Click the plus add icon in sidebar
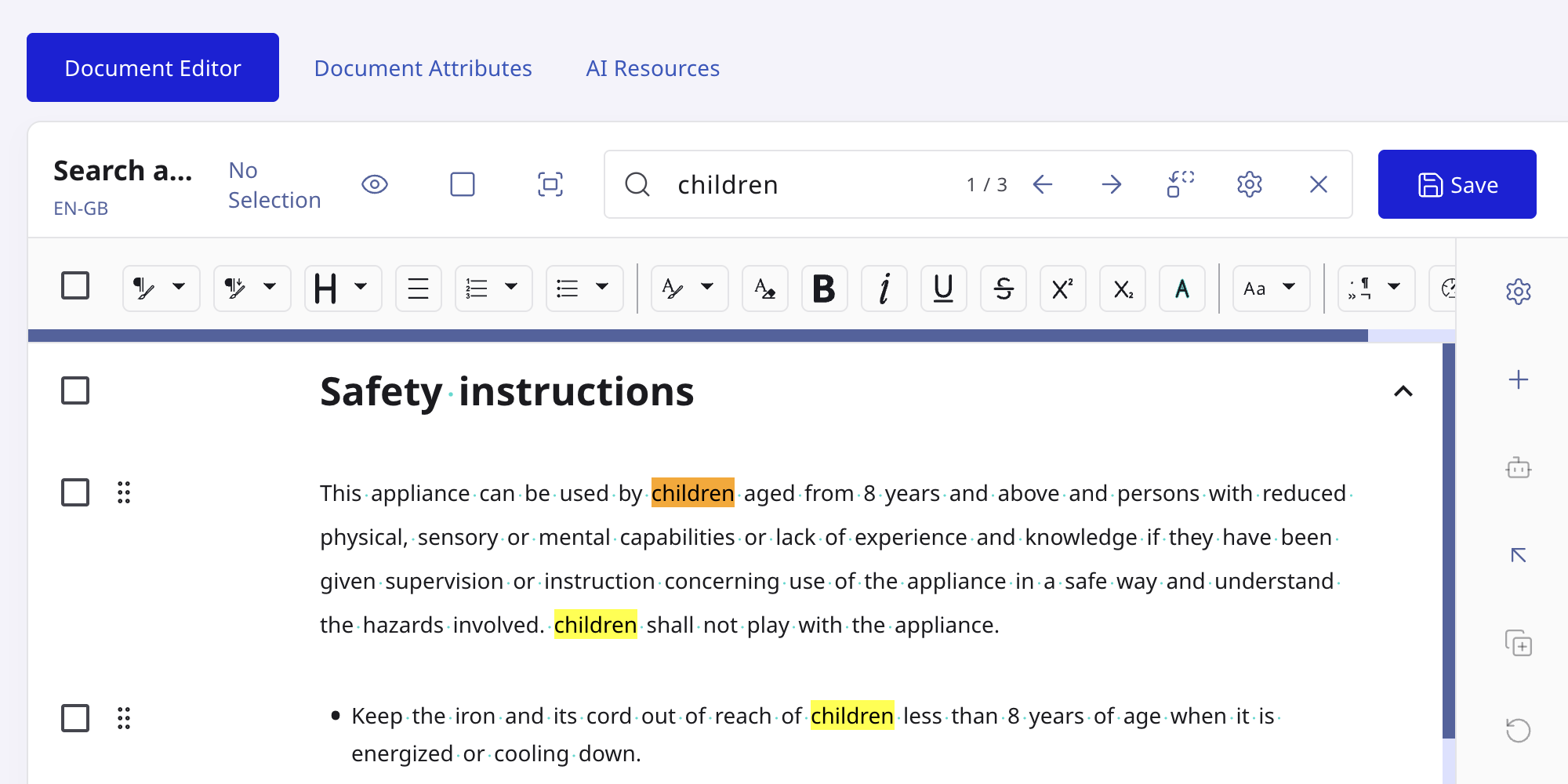Screen dimensions: 1568x784 coord(1519,380)
